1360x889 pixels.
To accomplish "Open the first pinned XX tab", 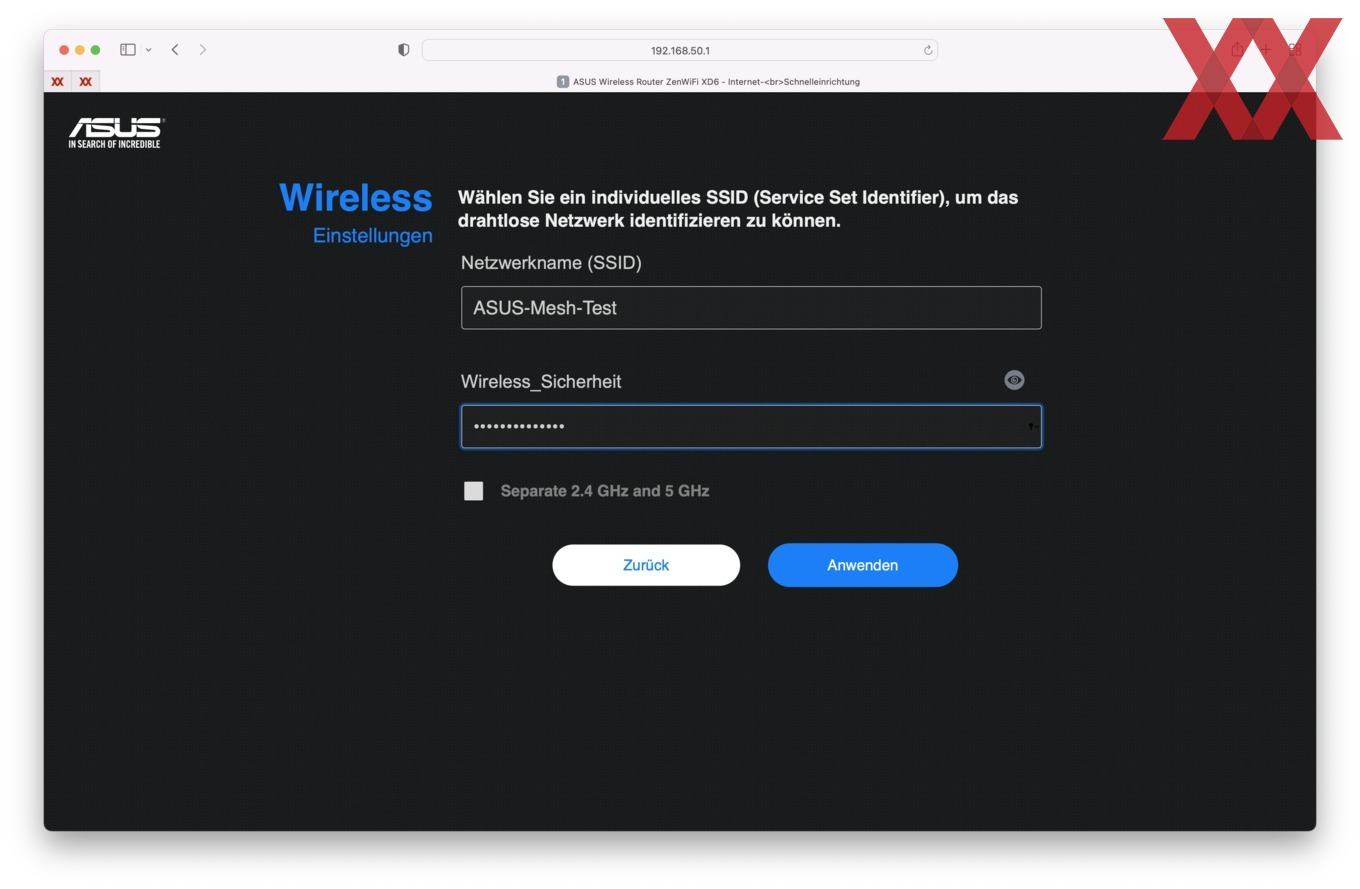I will [x=58, y=82].
